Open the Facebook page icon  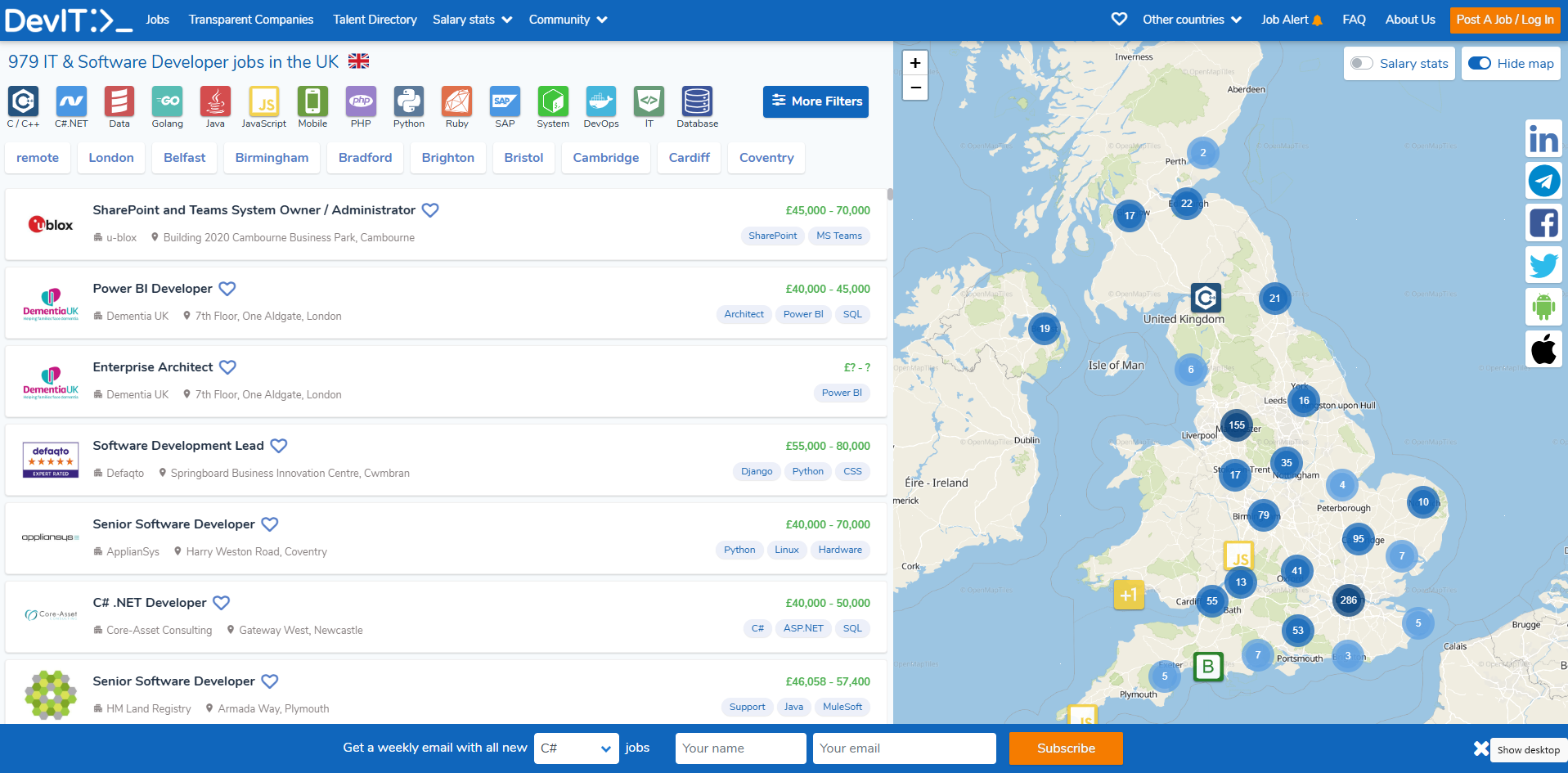(x=1544, y=222)
